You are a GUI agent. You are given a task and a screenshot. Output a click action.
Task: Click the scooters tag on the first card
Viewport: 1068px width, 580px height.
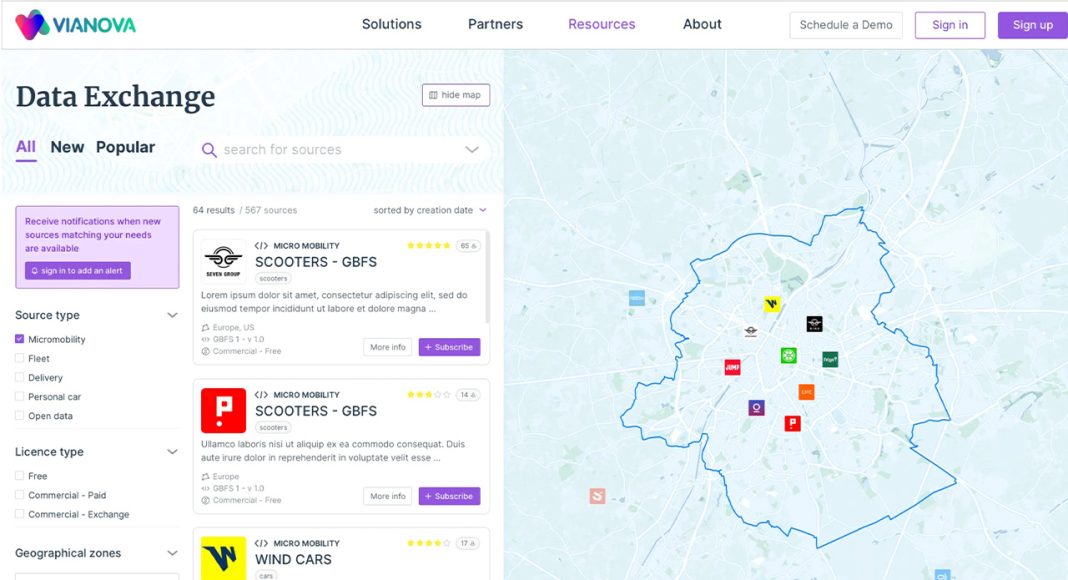point(273,278)
